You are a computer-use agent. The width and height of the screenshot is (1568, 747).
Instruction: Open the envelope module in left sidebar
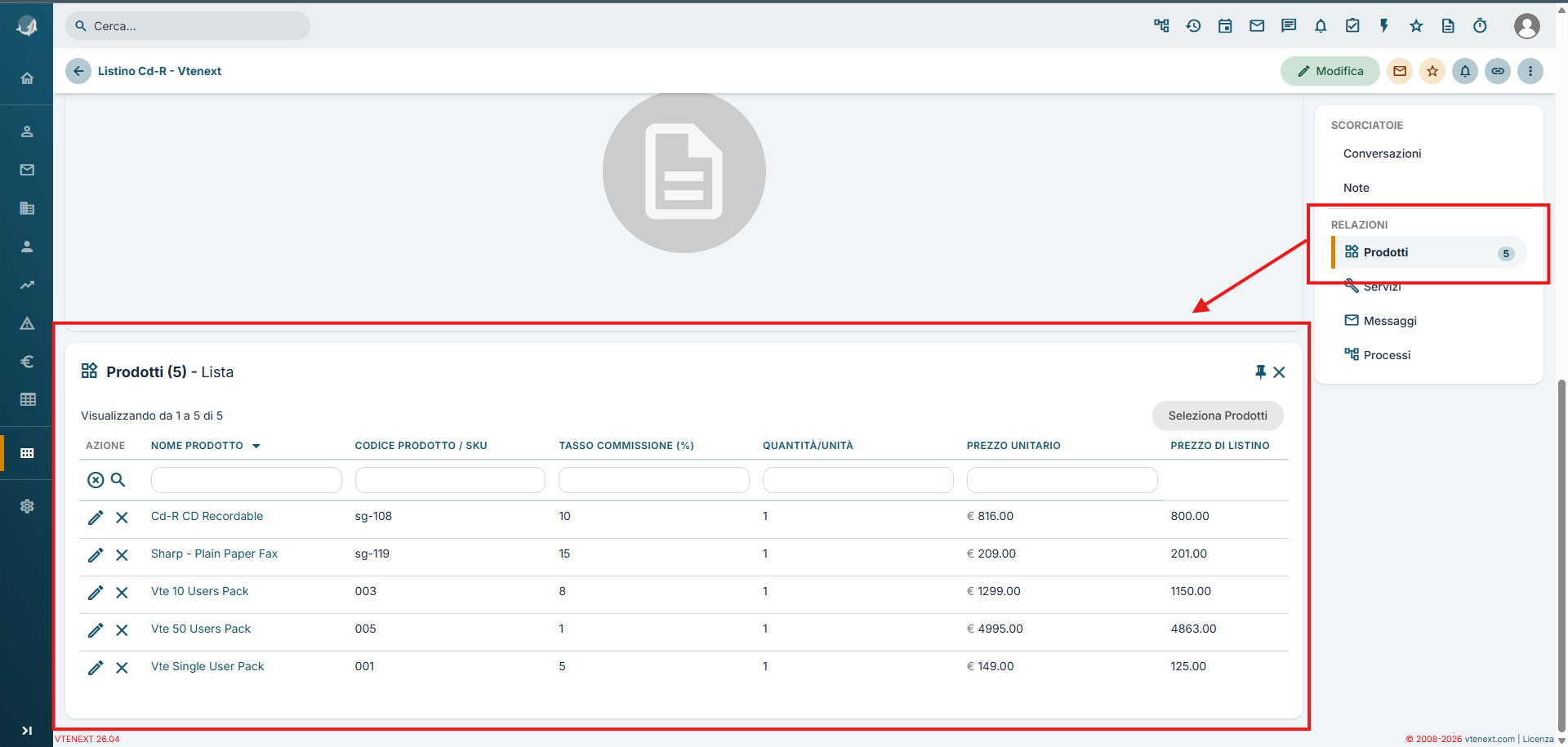pyautogui.click(x=27, y=170)
